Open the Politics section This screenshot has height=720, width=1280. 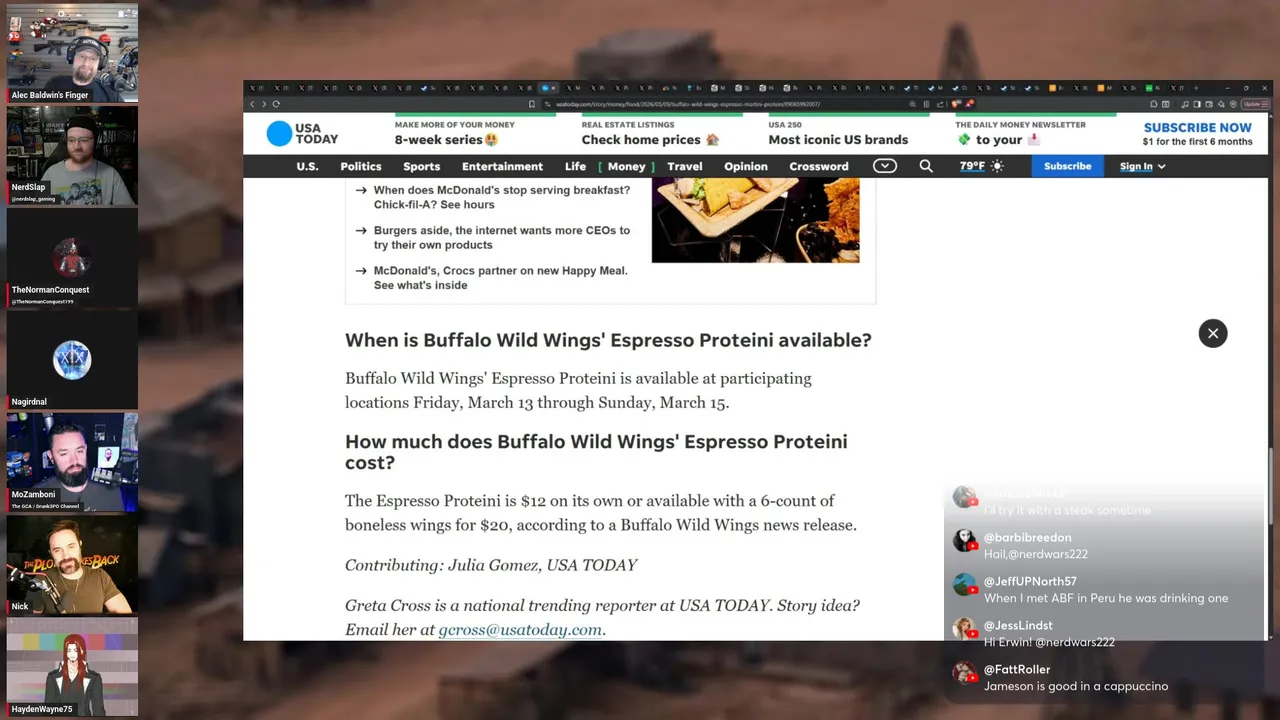(x=361, y=166)
